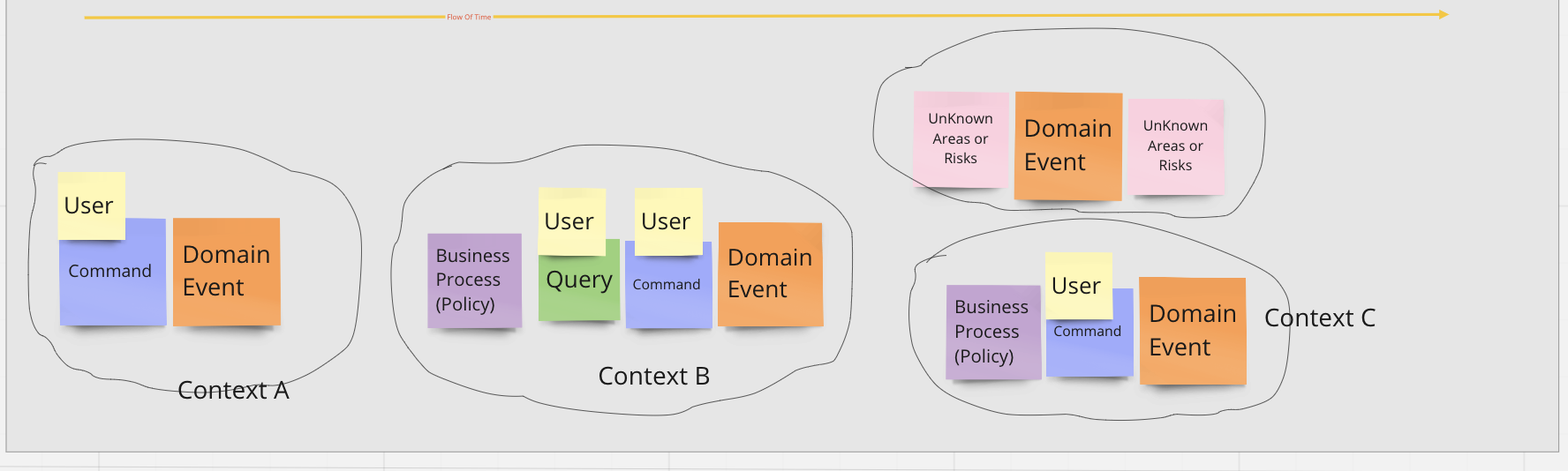Click the Flow Of Time label
Viewport: 1568px width, 471px height.
point(469,17)
